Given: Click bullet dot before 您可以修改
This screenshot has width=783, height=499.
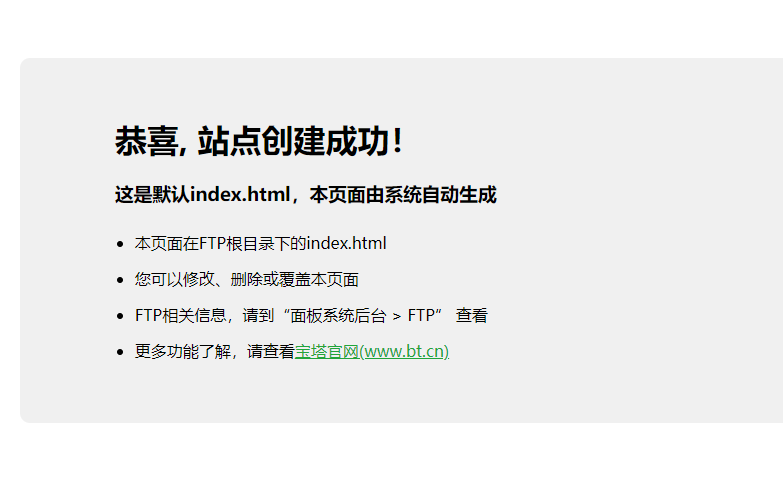Looking at the screenshot, I should [120, 280].
